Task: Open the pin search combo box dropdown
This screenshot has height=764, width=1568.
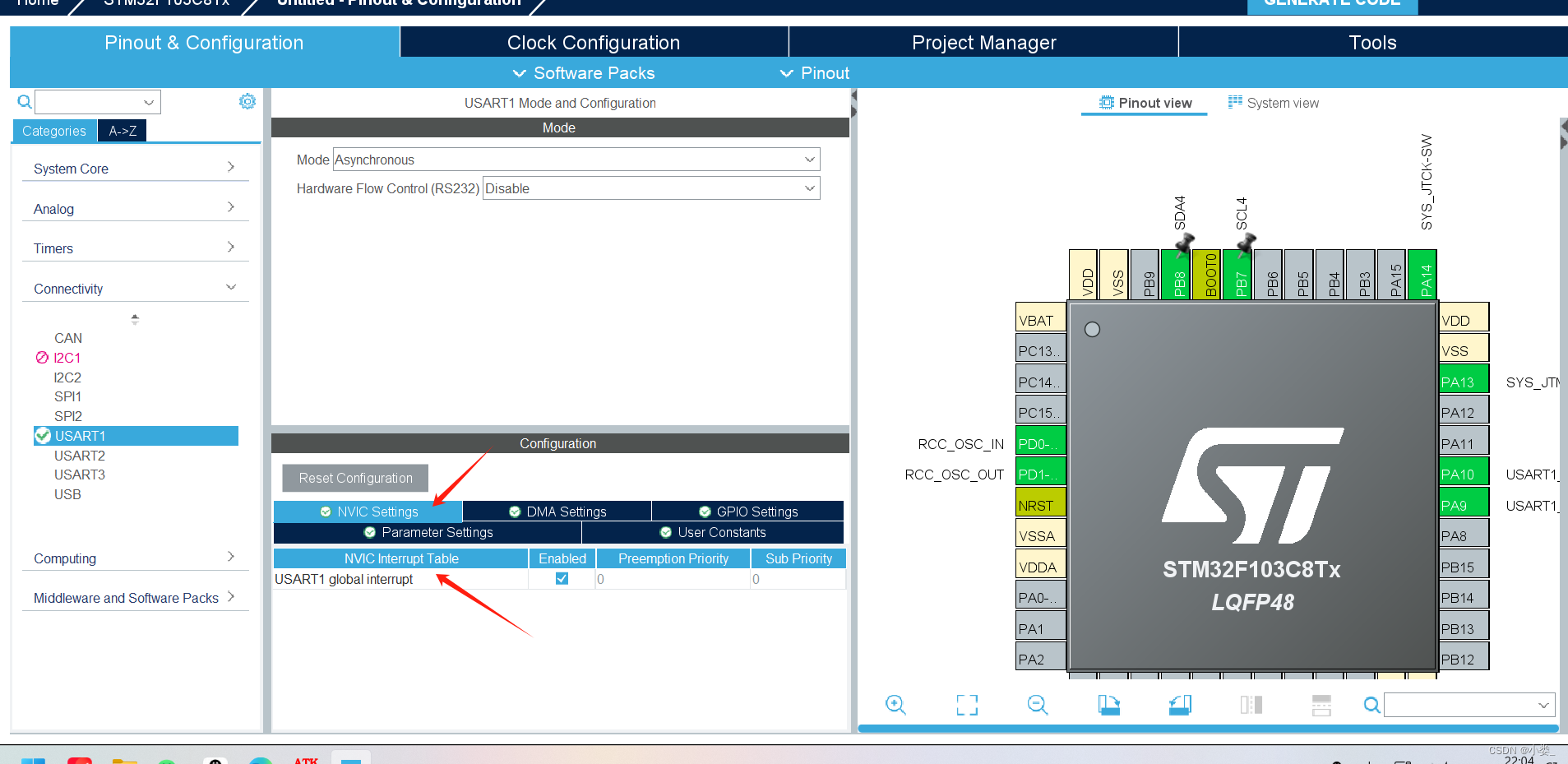Action: (x=1543, y=705)
